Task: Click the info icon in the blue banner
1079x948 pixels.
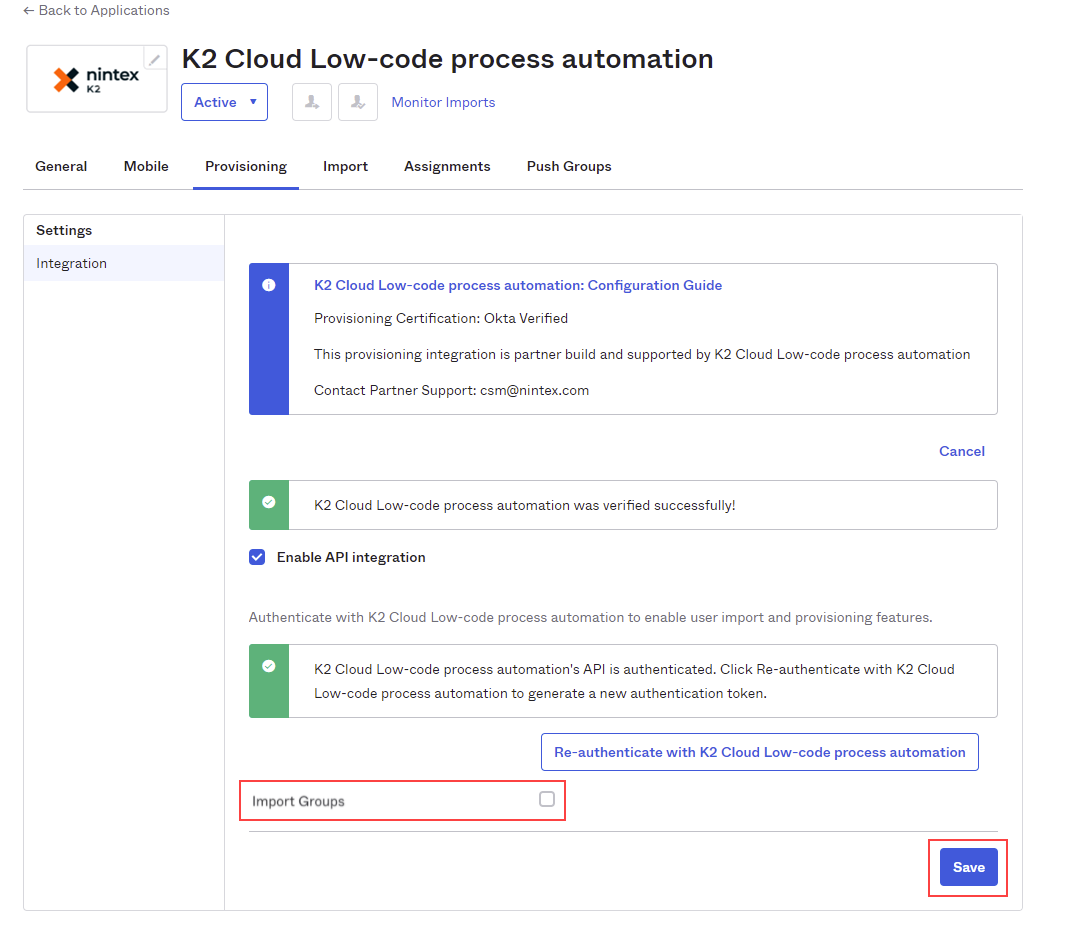Action: click(268, 286)
